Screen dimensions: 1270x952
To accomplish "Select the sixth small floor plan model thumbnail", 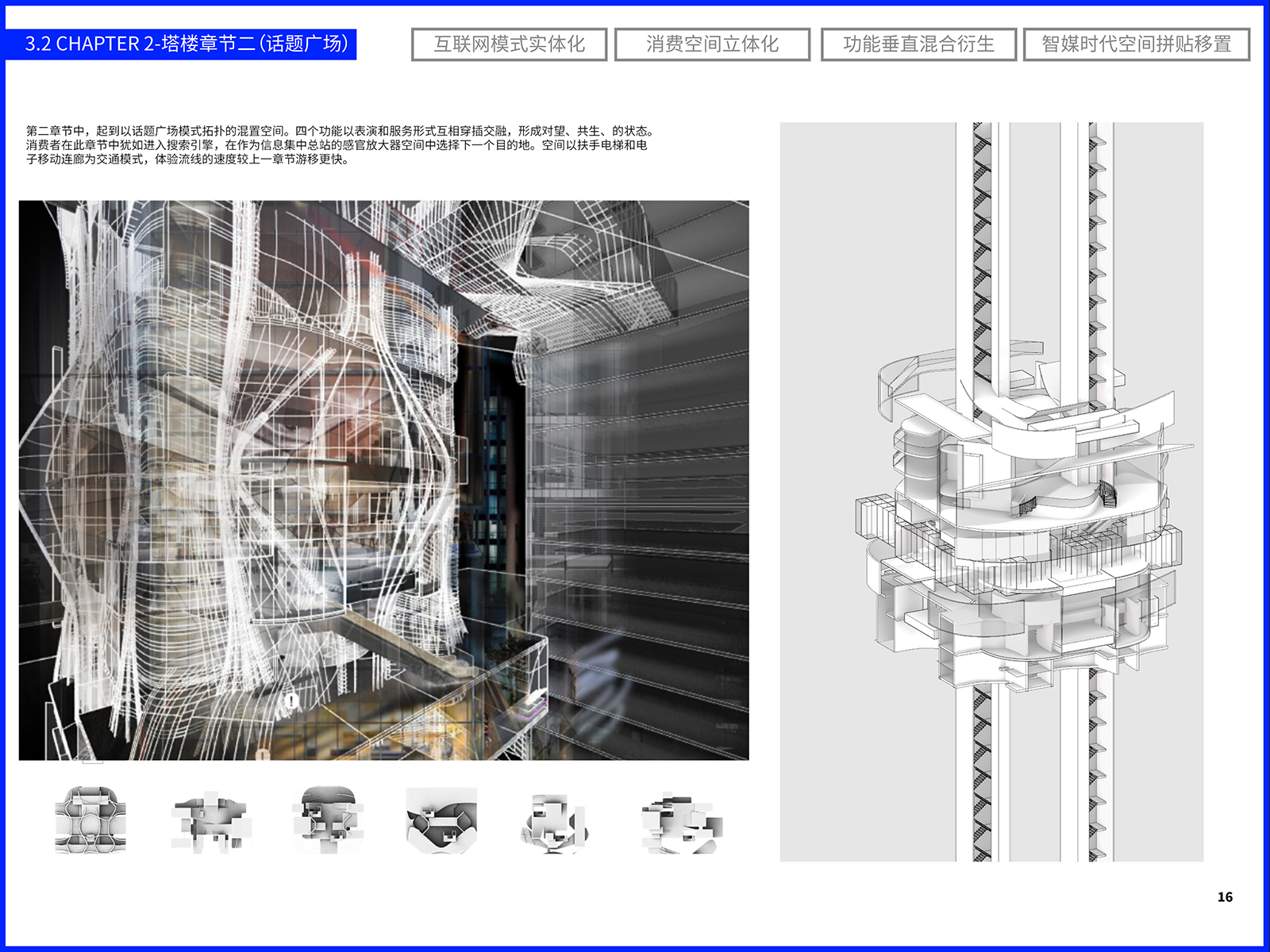I will (x=681, y=823).
